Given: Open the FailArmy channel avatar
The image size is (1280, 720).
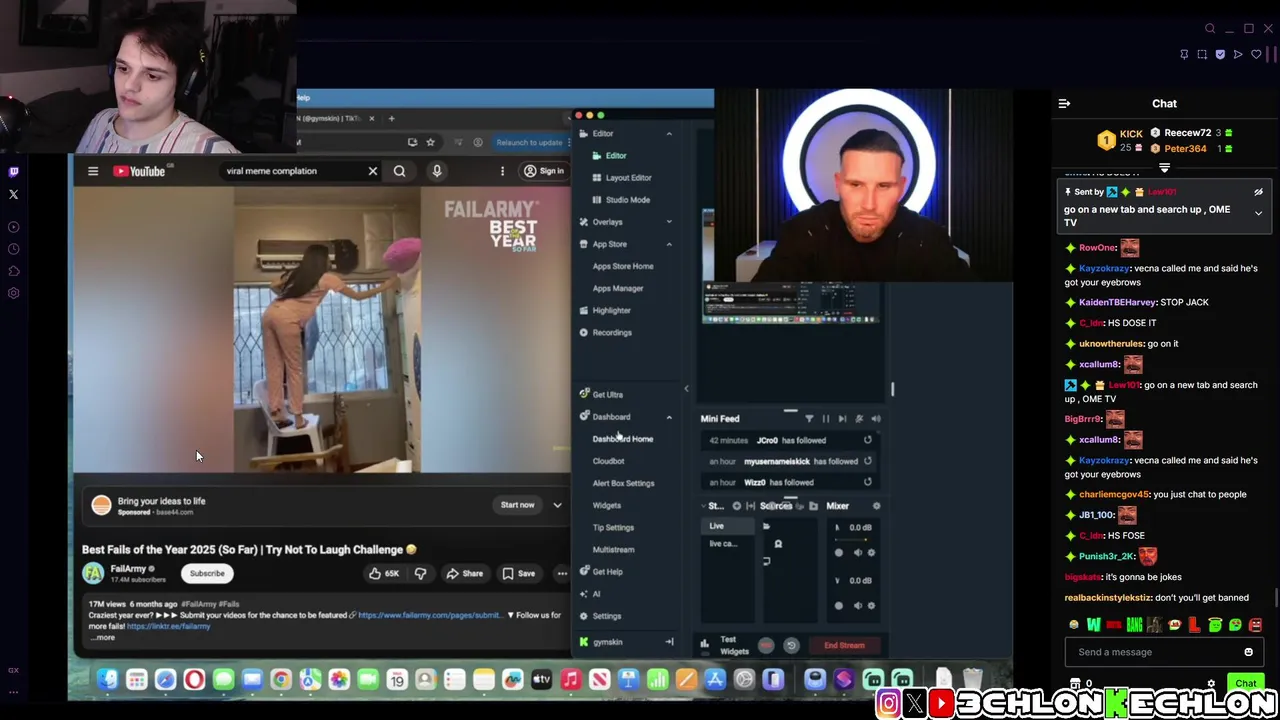Looking at the screenshot, I should 93,573.
